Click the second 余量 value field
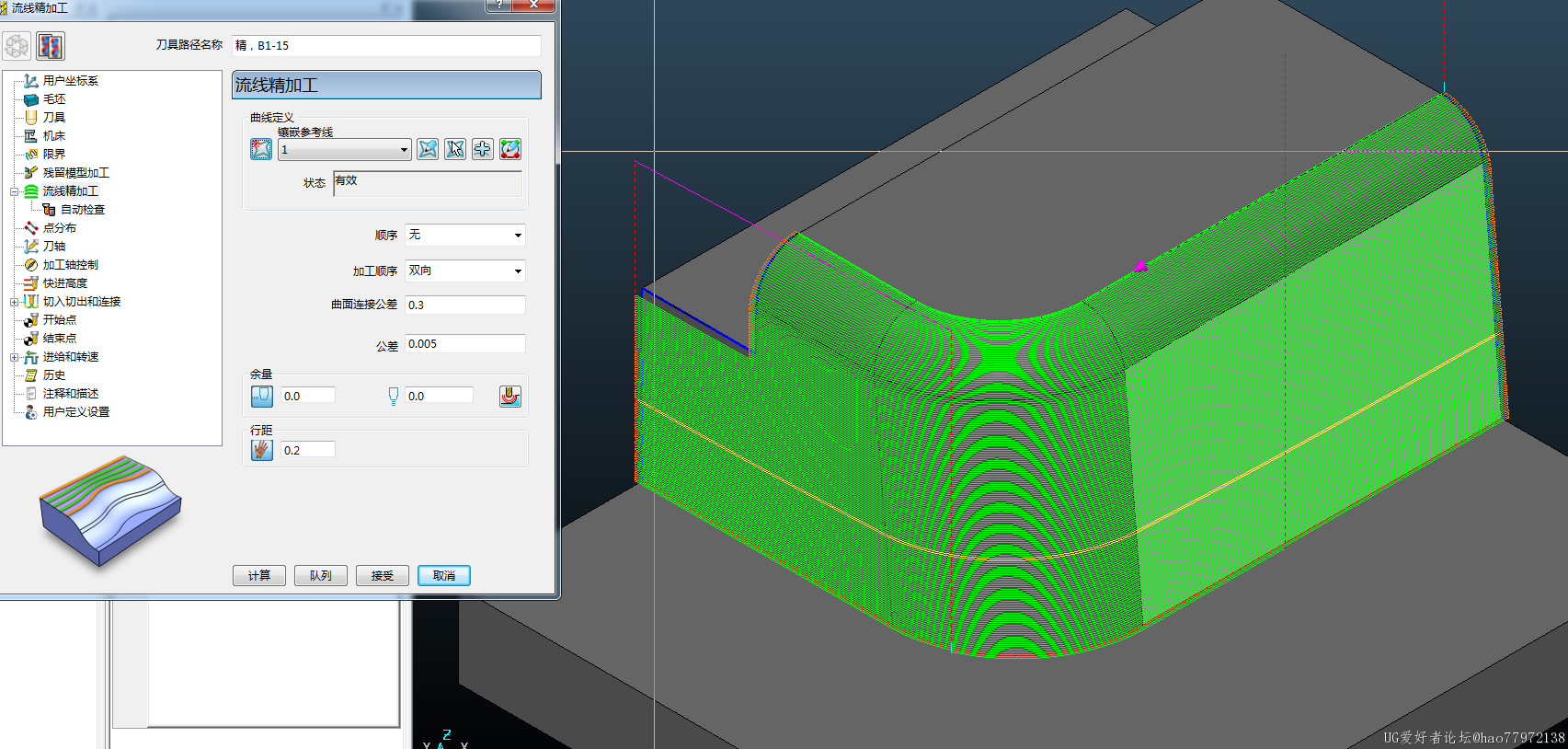This screenshot has width=1568, height=749. coord(440,396)
